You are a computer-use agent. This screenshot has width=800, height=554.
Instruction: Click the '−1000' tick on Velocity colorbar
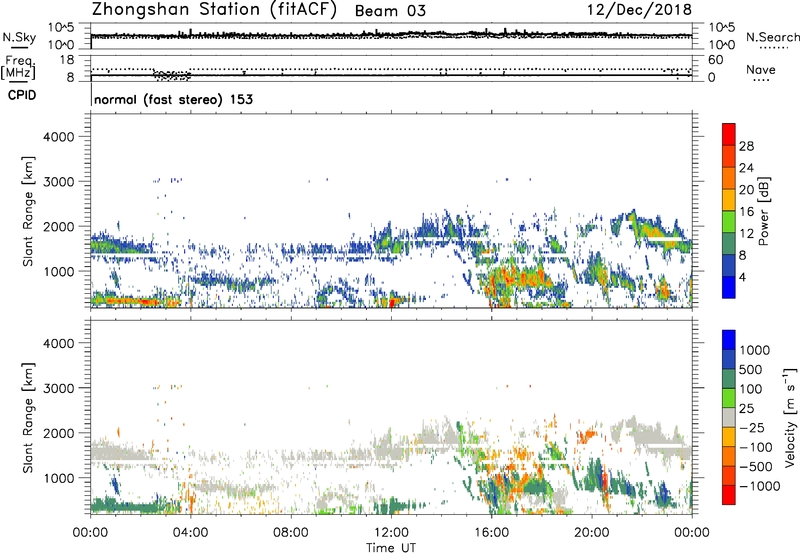[x=760, y=486]
